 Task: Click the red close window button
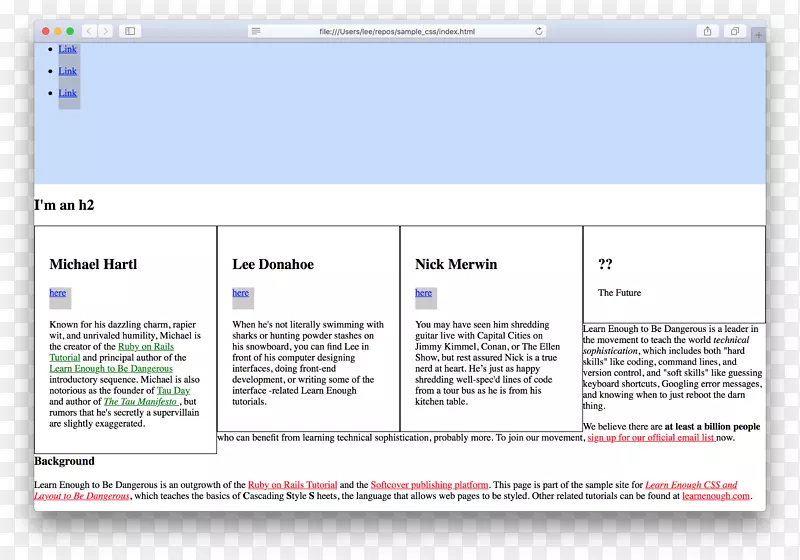pyautogui.click(x=45, y=31)
